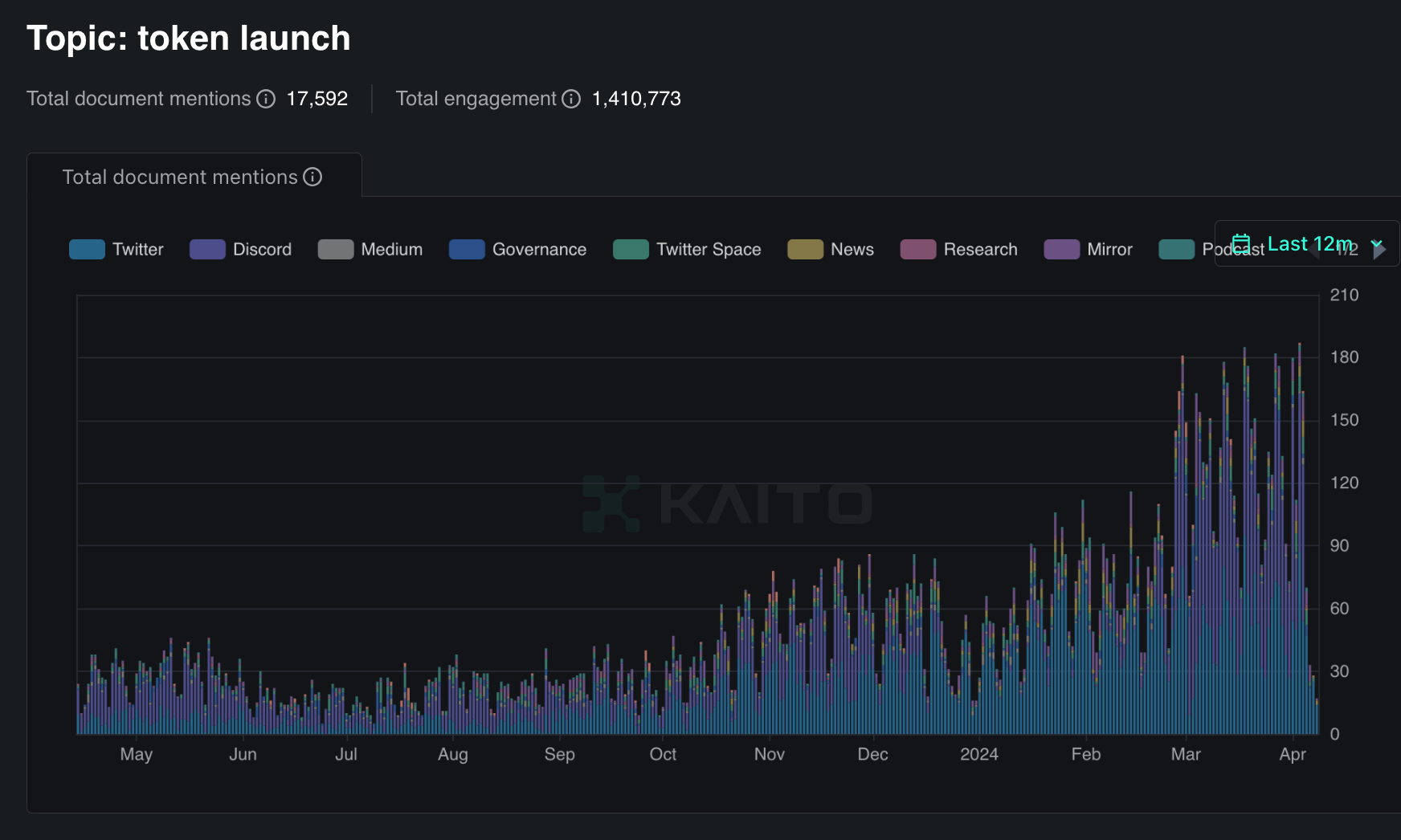Toggle the News series in legend

click(831, 250)
